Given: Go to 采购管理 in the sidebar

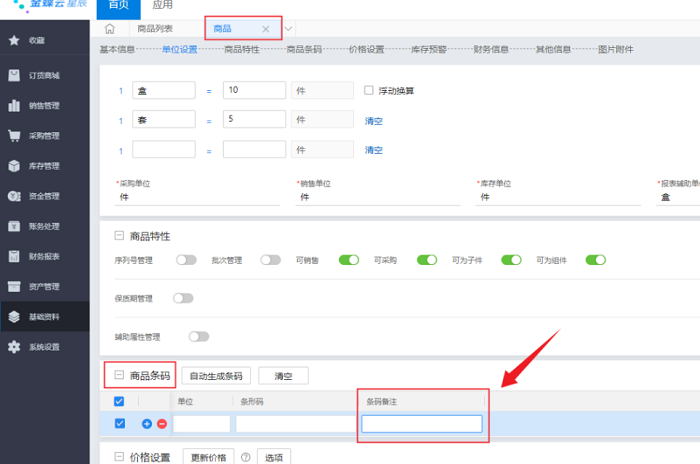Looking at the screenshot, I should tap(44, 135).
